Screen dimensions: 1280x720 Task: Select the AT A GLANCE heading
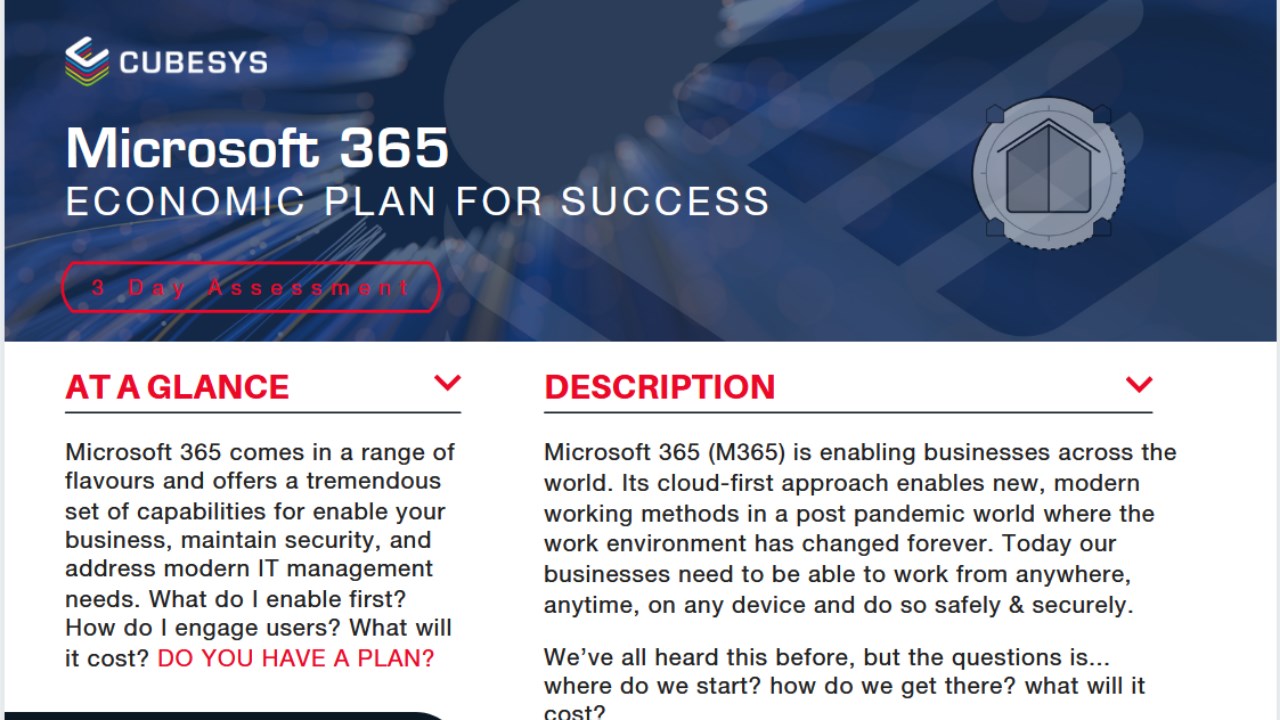(x=177, y=387)
